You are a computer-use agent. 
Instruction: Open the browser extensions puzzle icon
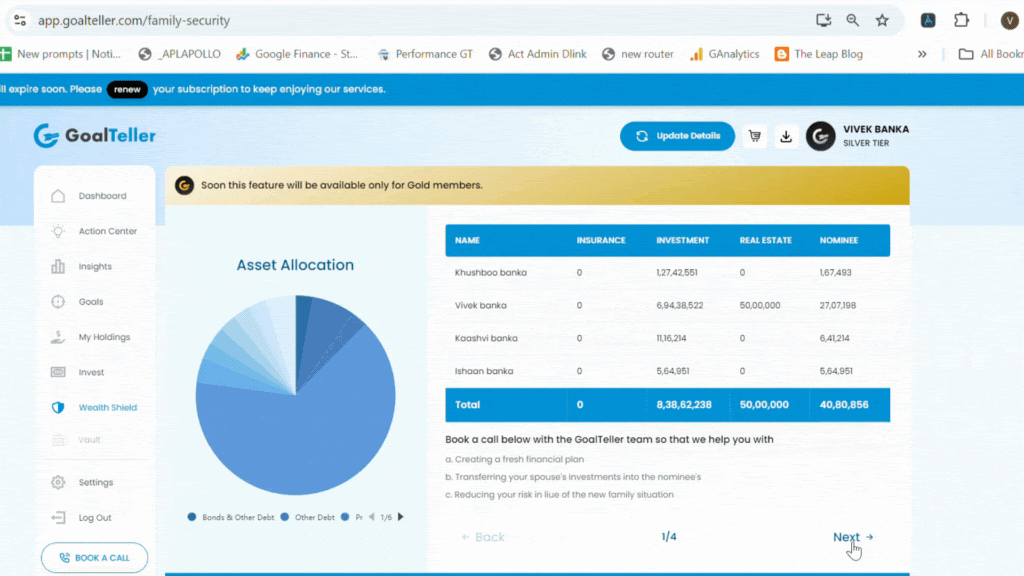pos(961,20)
